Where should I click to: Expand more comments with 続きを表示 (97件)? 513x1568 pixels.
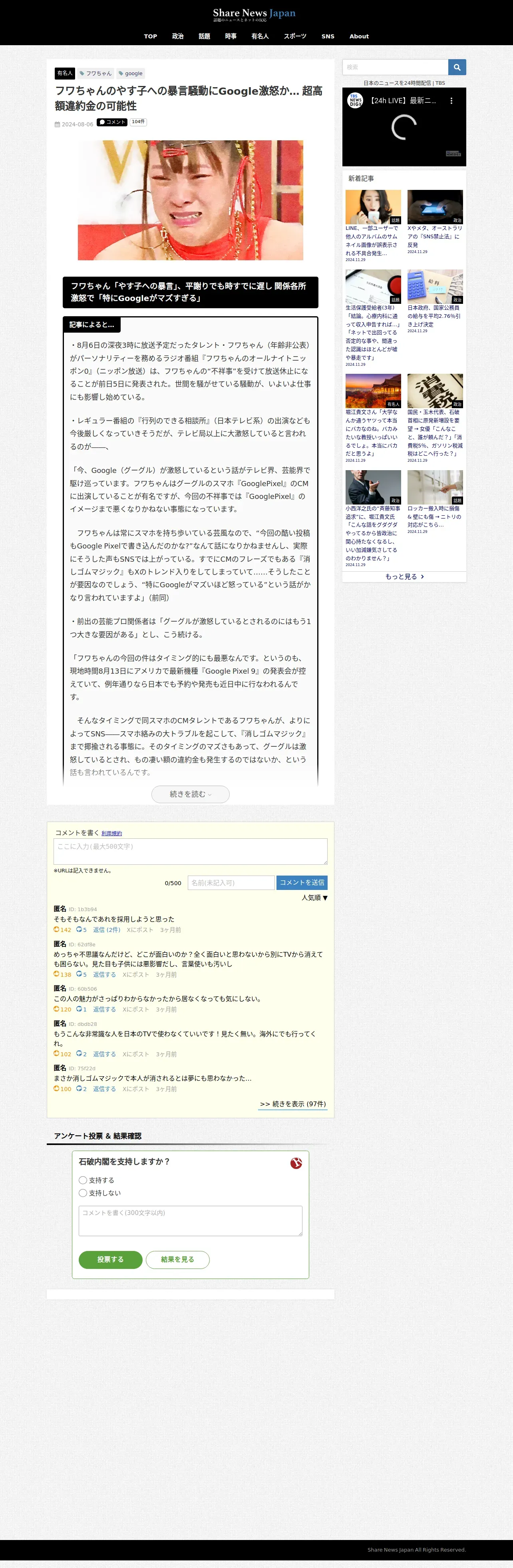point(293,1103)
